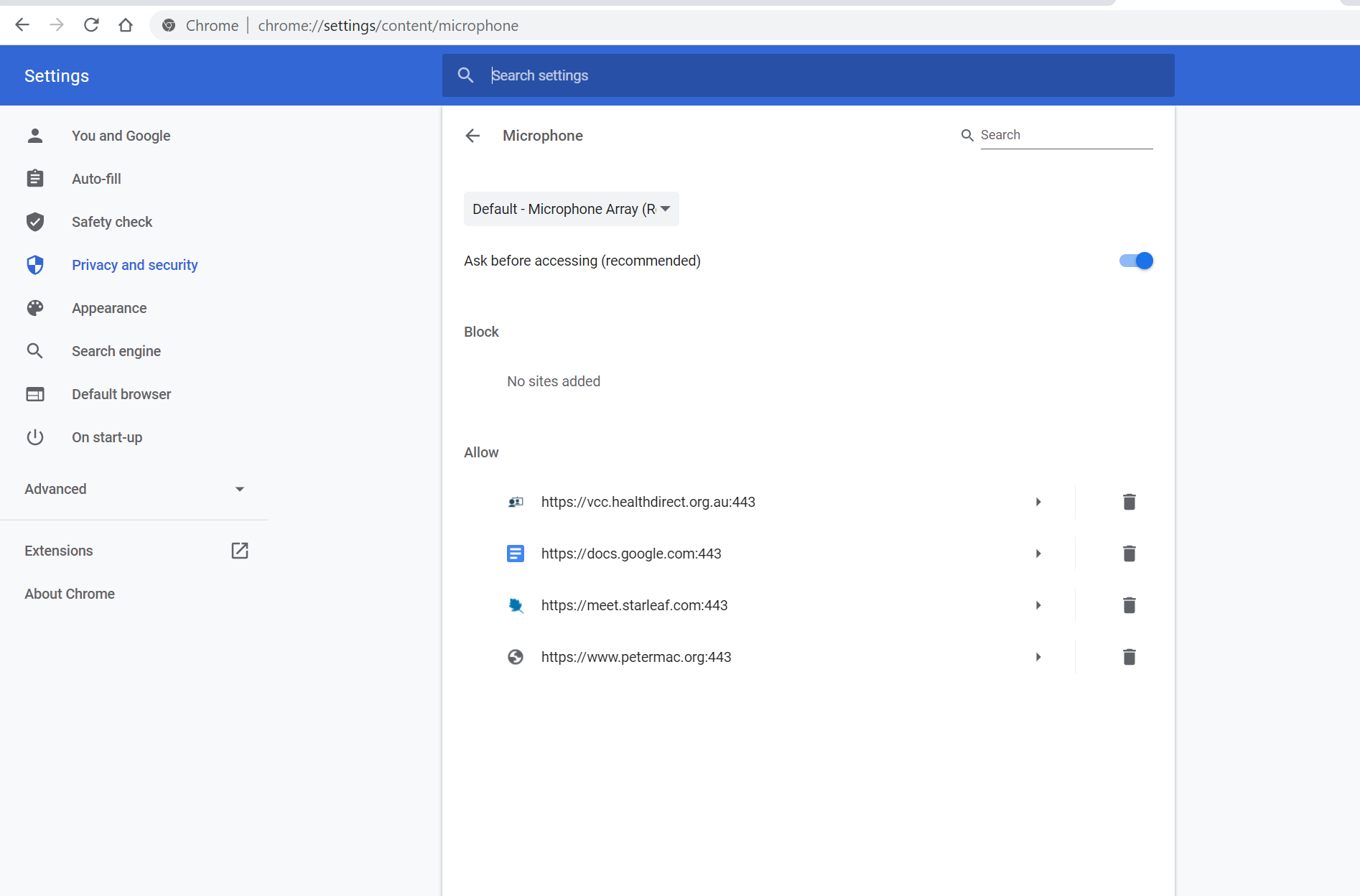Click the browser Back arrow

[22, 25]
